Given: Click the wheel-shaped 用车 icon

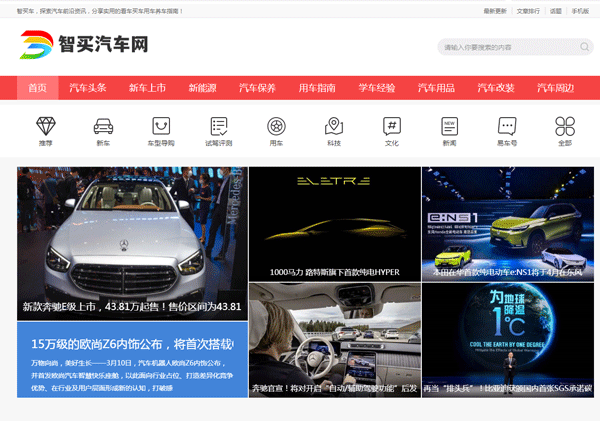Looking at the screenshot, I should click(276, 126).
